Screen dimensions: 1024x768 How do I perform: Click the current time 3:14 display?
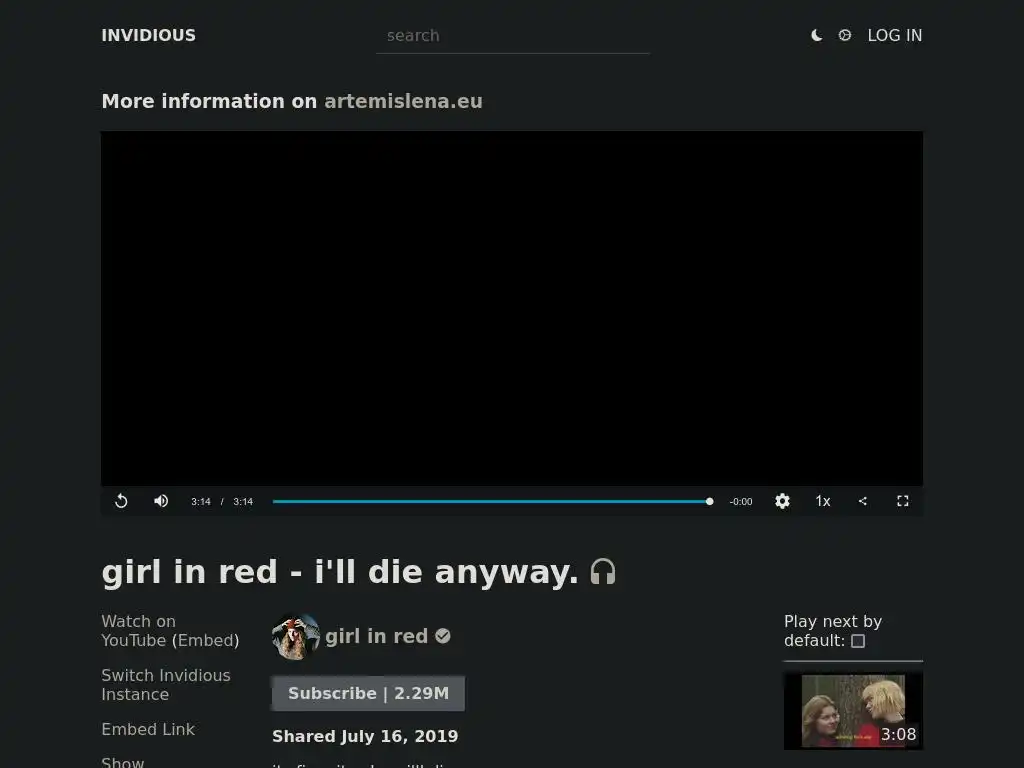(200, 502)
